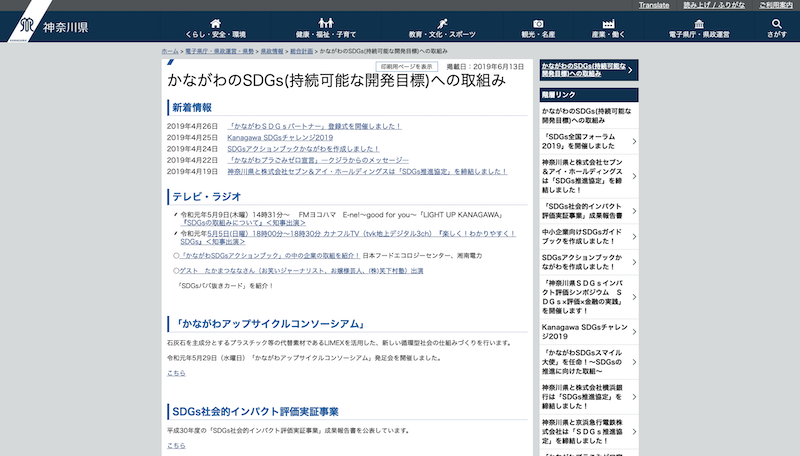This screenshot has width=800, height=456.
Task: Open the くらし・安全・環境 house icon
Action: pyautogui.click(x=216, y=23)
